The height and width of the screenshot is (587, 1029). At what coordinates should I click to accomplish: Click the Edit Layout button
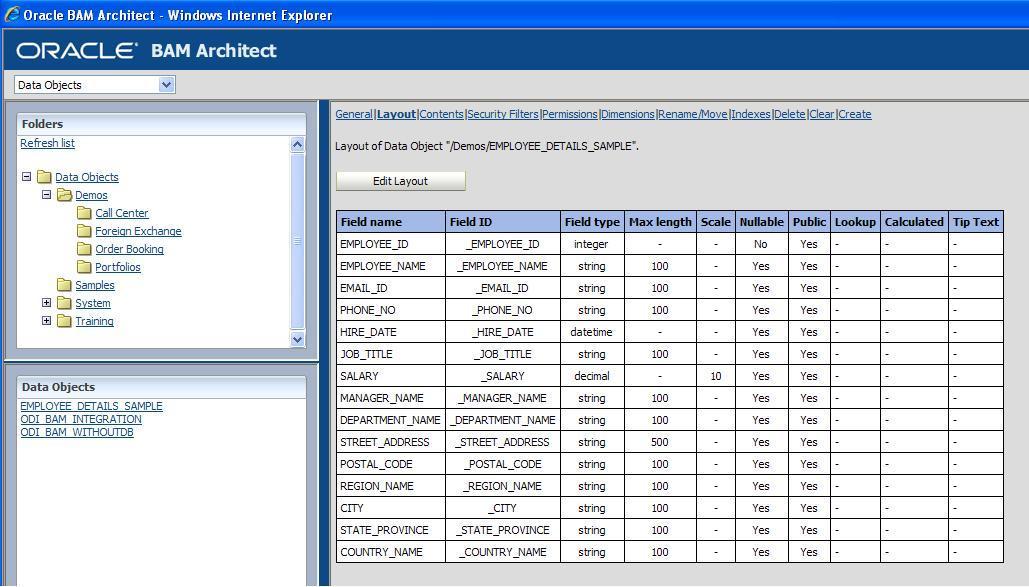pyautogui.click(x=399, y=181)
